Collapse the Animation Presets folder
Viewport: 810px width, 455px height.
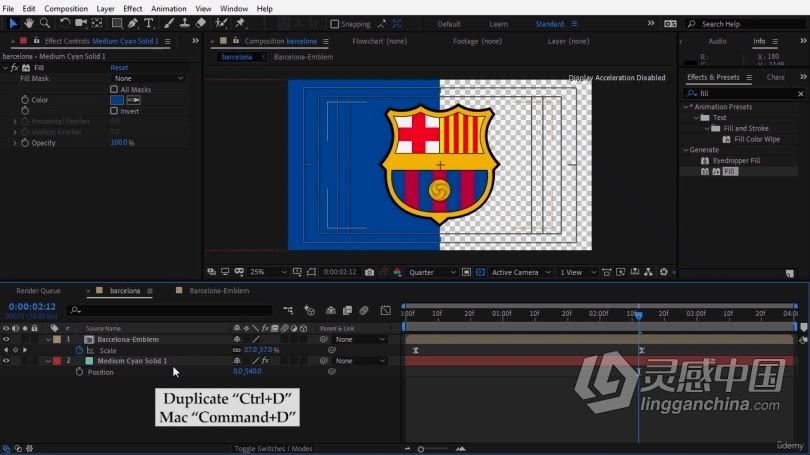[x=686, y=107]
